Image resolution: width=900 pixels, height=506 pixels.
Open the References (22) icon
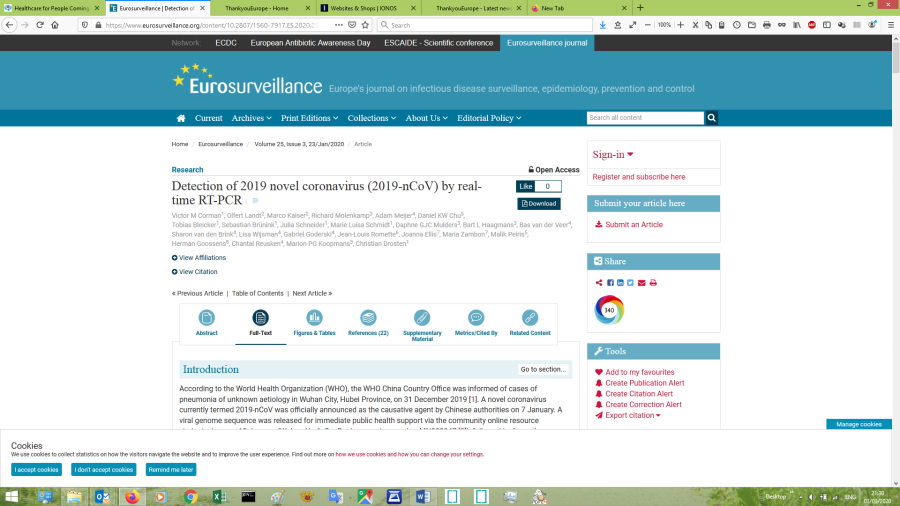[368, 319]
